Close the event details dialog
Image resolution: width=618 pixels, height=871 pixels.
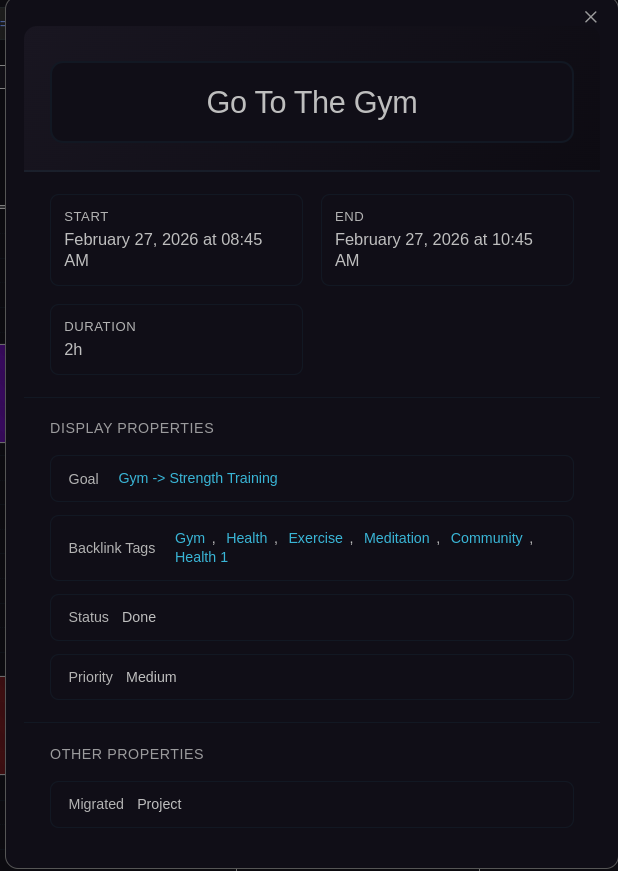point(590,17)
